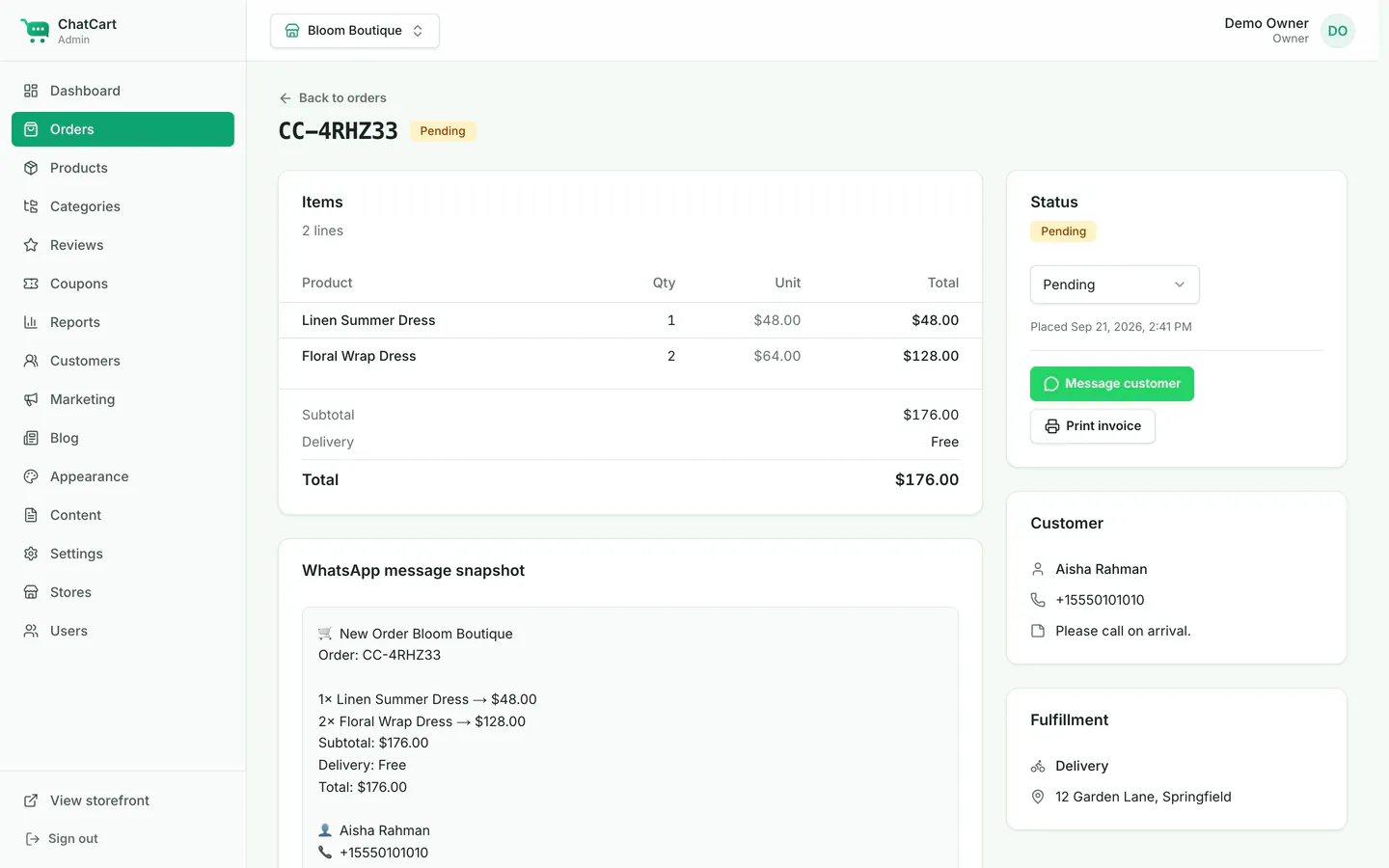Open Coupons from sidebar
Screen dimensions: 1389x868
(x=123, y=284)
